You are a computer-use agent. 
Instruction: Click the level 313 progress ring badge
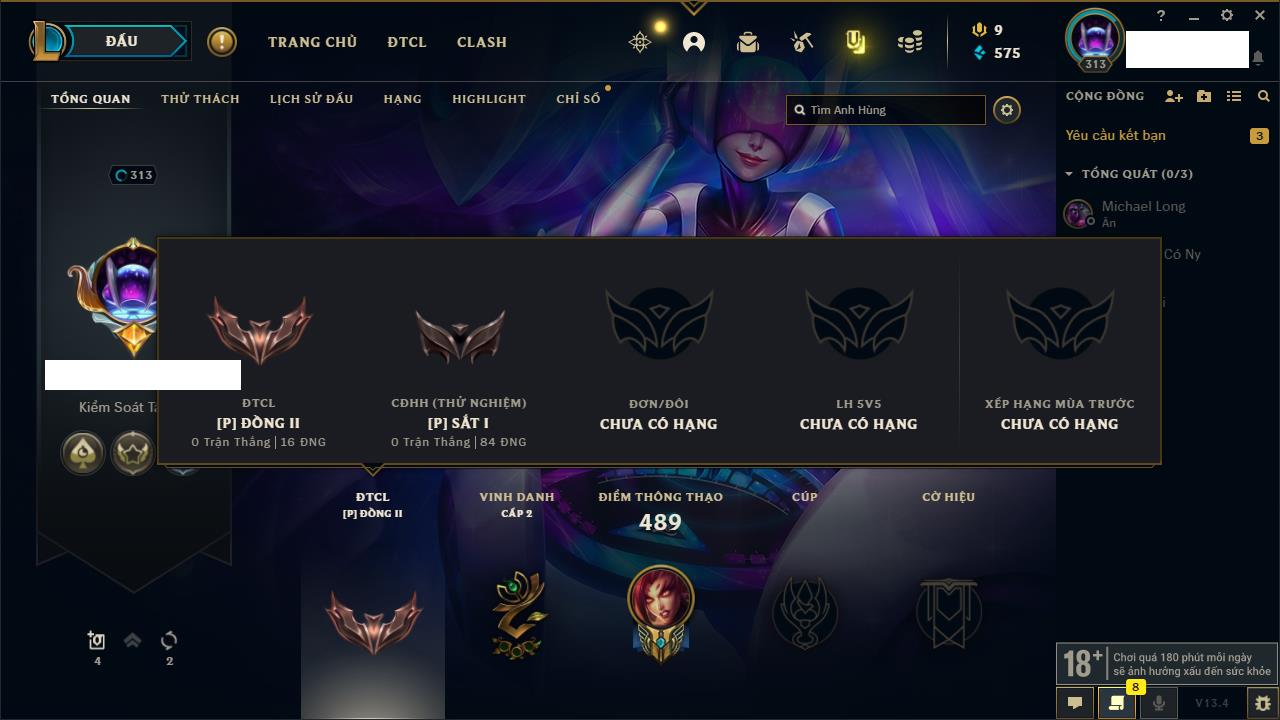point(133,175)
